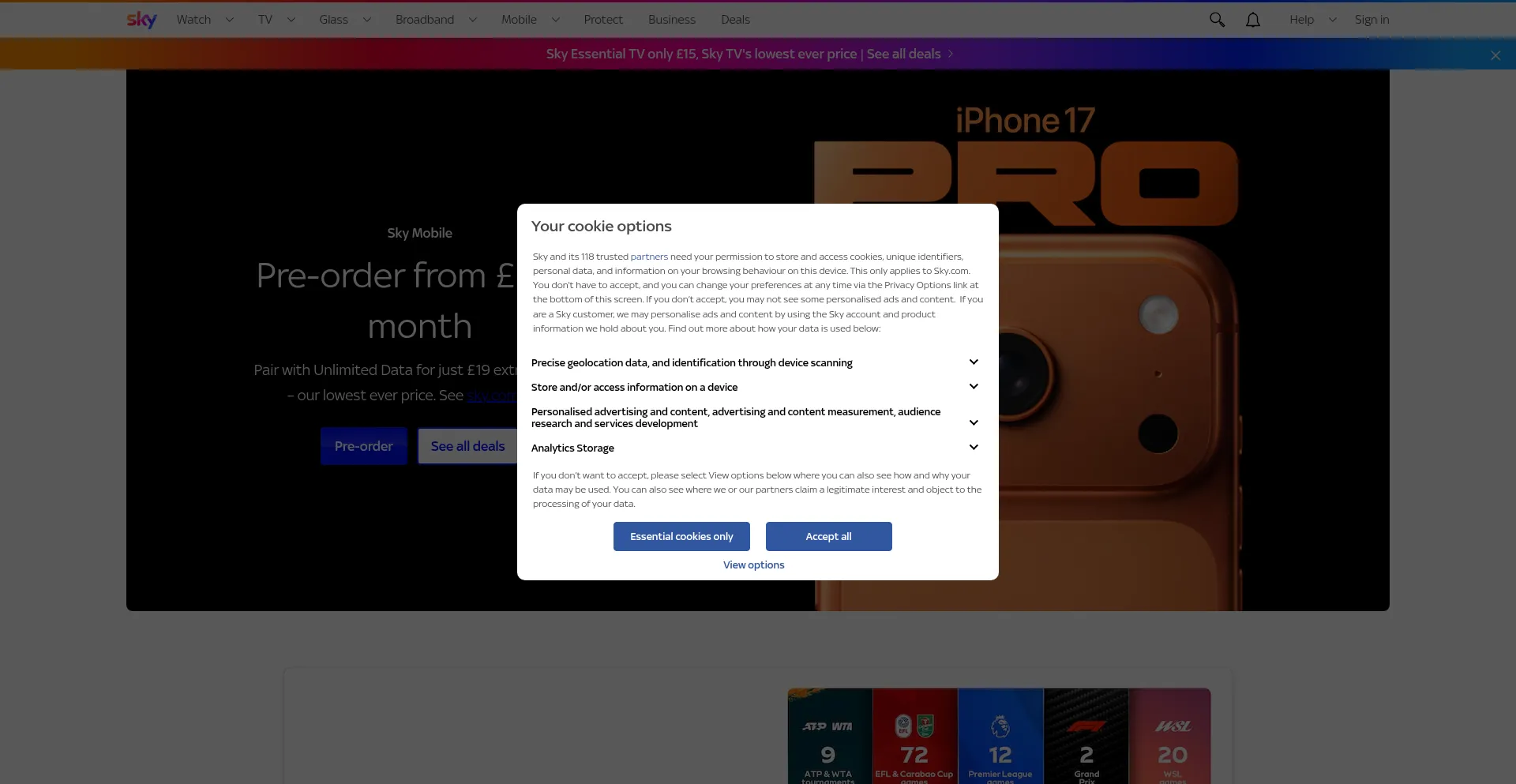Select the WSL games tile
This screenshot has width=1516, height=784.
1170,736
